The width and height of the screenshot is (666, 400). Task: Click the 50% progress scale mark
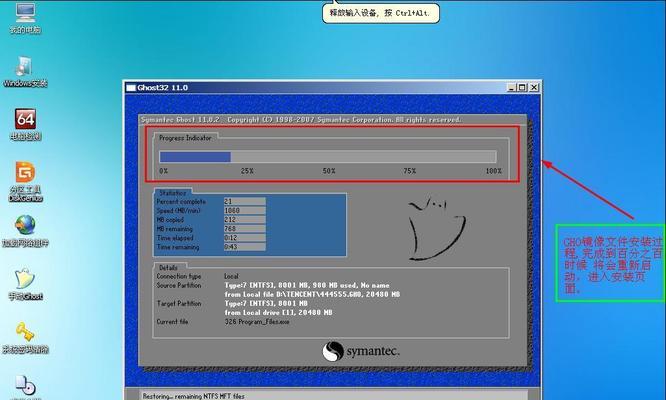(x=329, y=171)
